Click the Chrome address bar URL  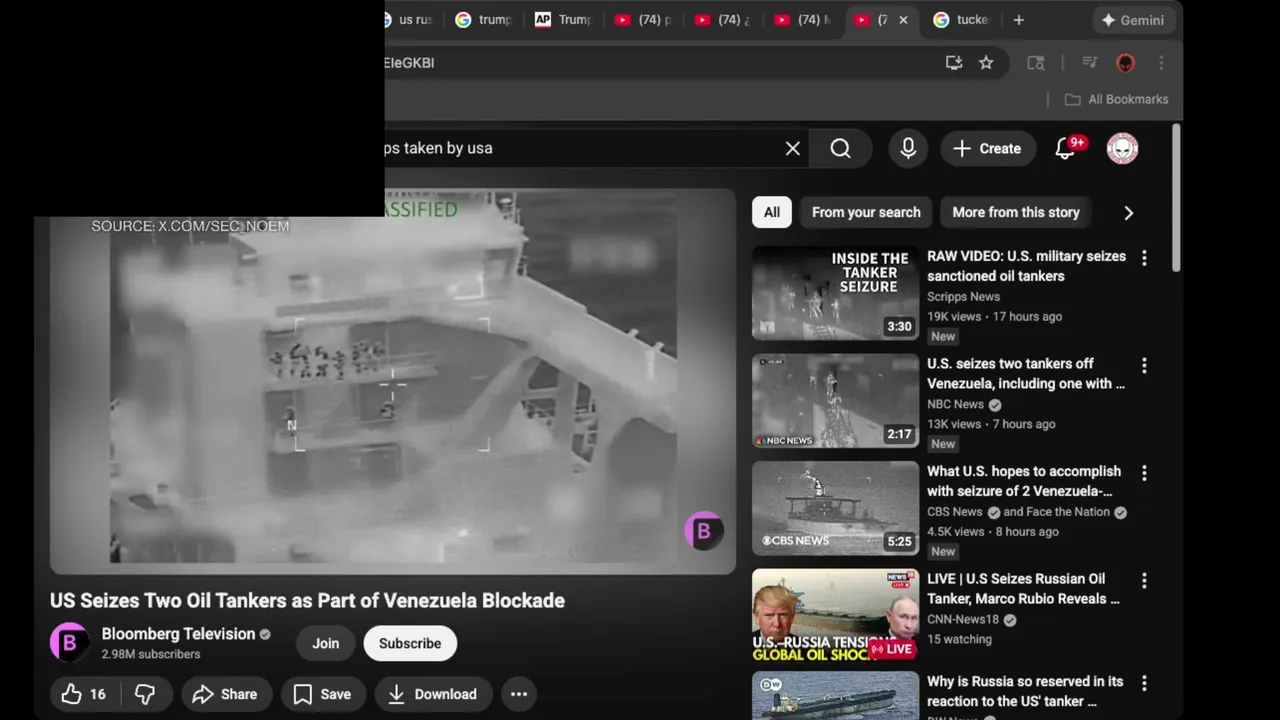coord(660,63)
